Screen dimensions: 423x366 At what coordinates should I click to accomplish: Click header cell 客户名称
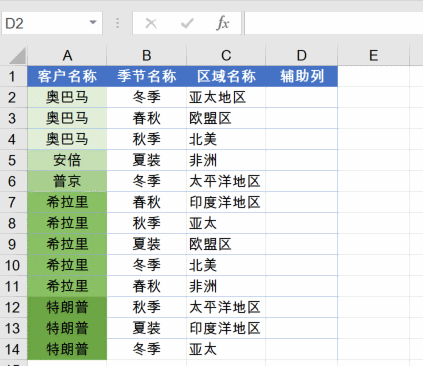coord(67,76)
